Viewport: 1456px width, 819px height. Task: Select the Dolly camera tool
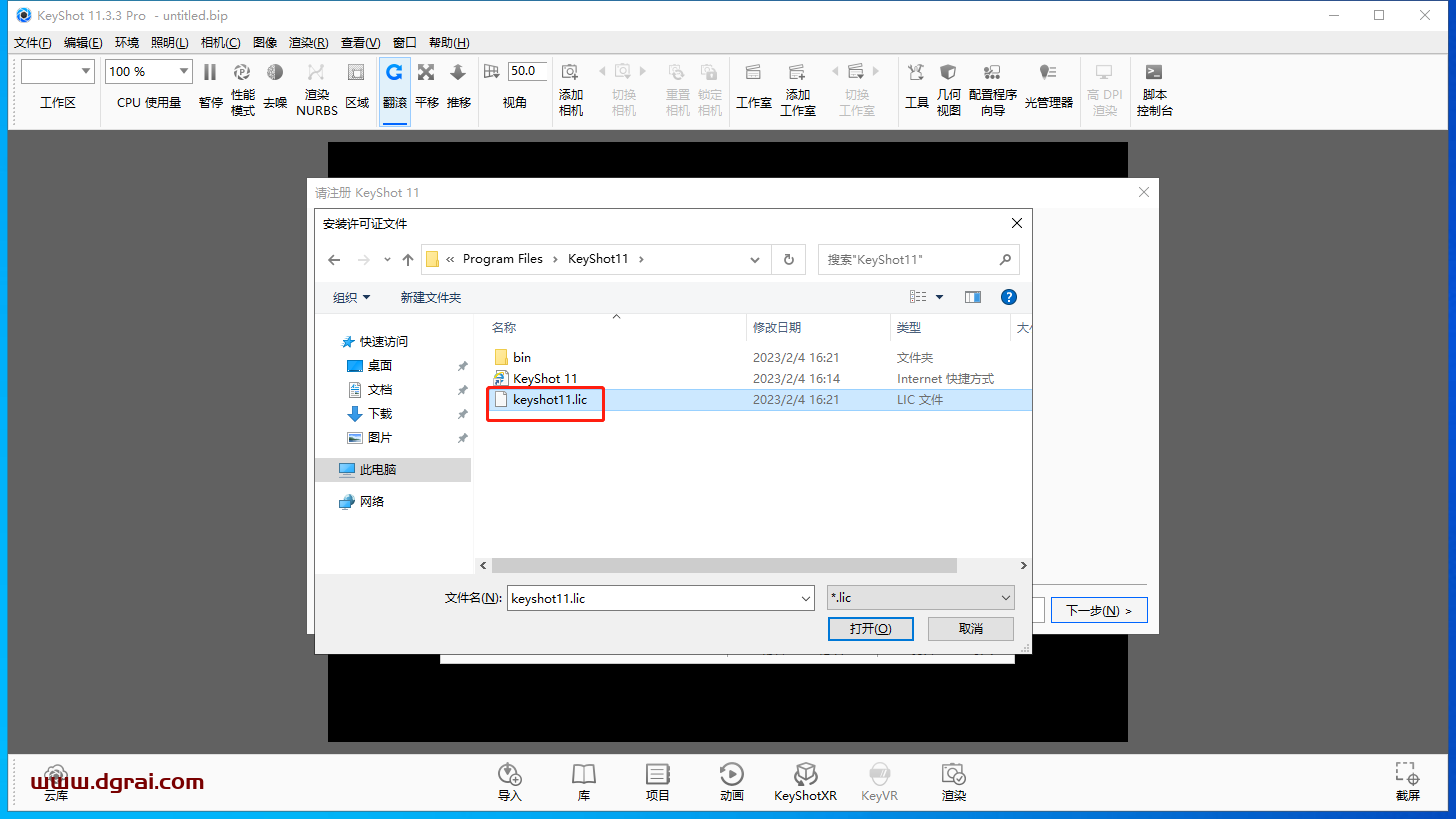[x=458, y=73]
